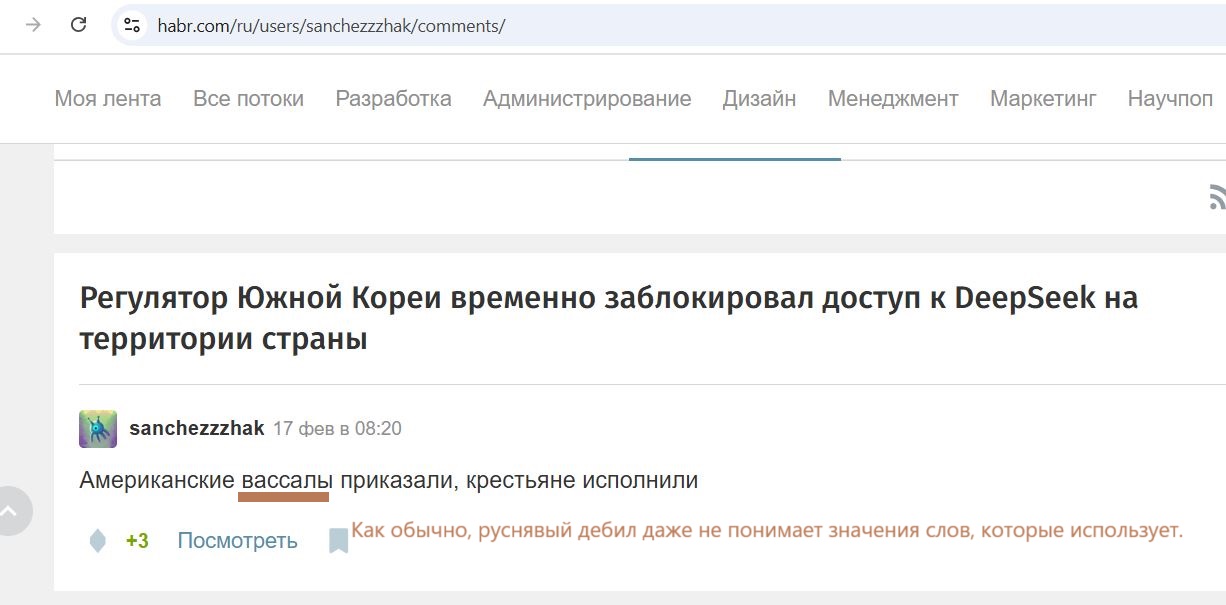Open site information icon in address bar
Screen dimensions: 1226x605
pos(132,25)
